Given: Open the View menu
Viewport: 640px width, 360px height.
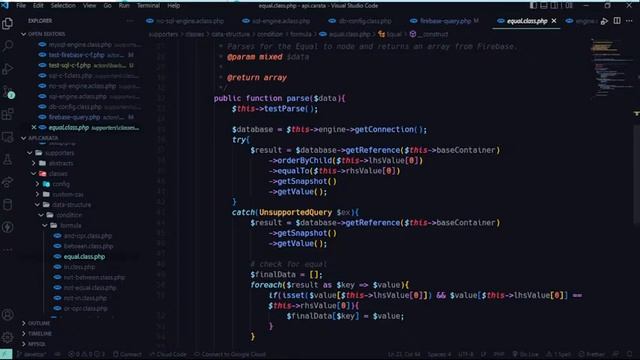Looking at the screenshot, I should pos(89,6).
